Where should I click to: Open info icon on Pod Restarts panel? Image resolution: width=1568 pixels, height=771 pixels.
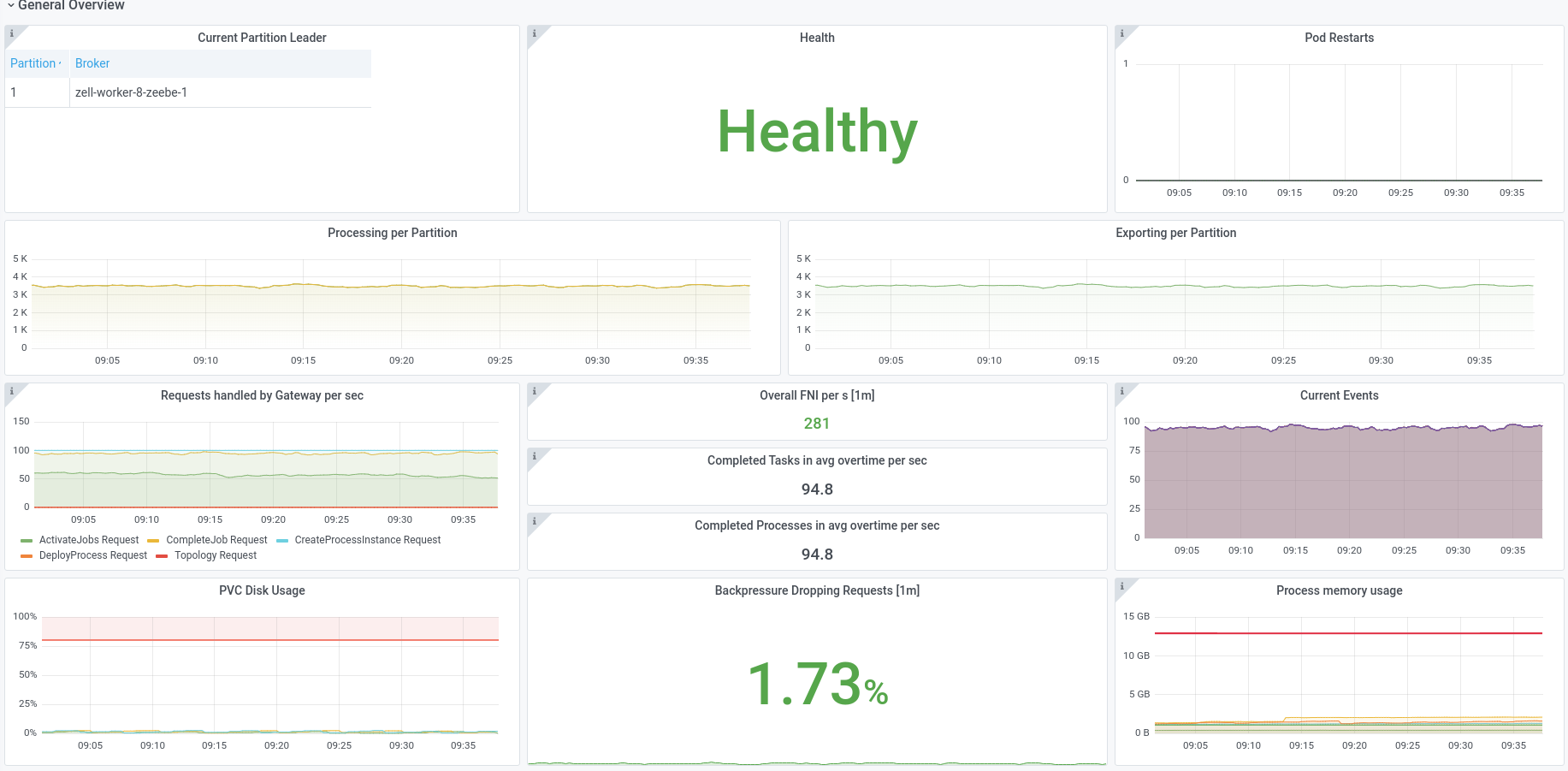tap(1122, 33)
